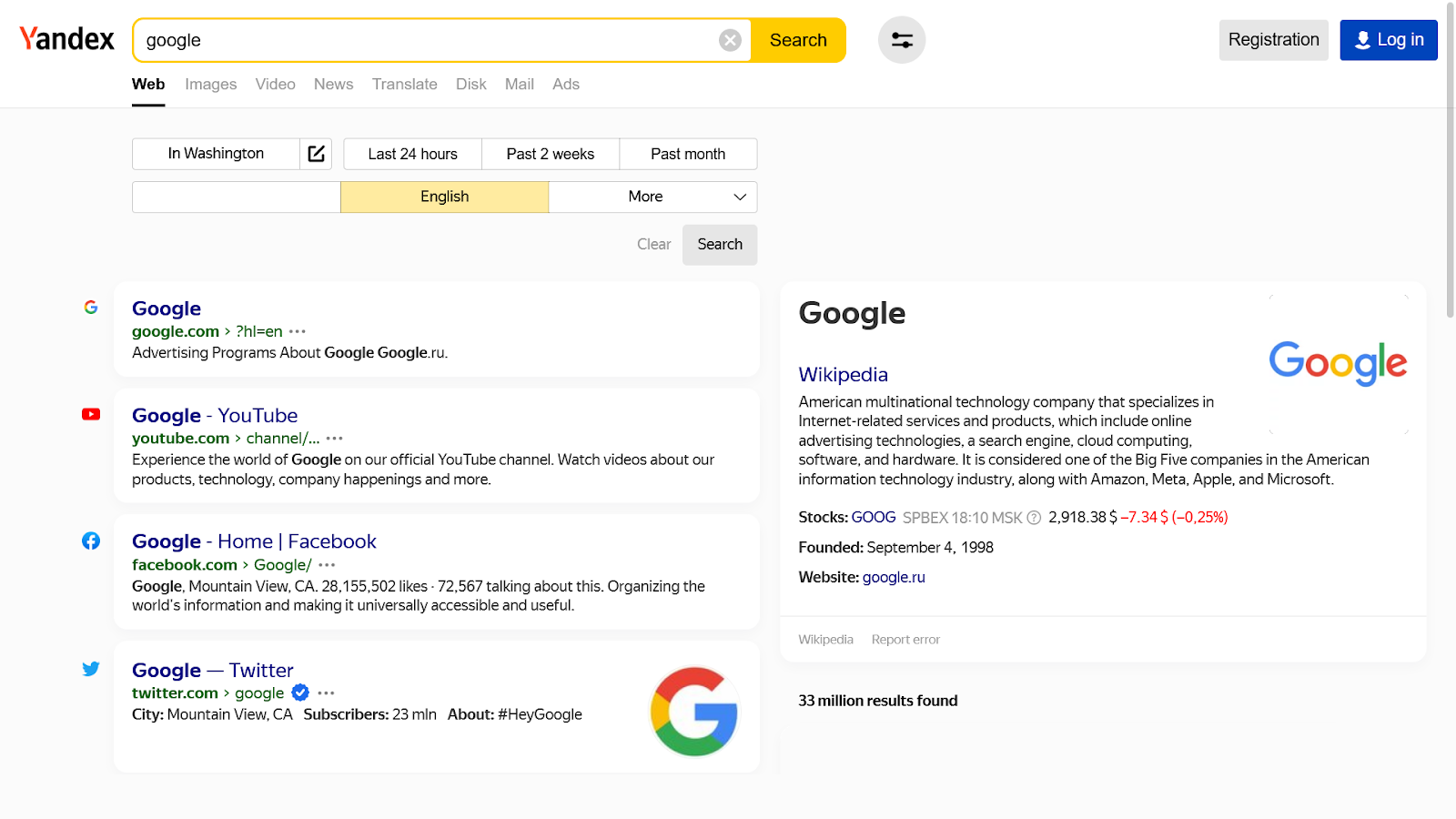1456x819 pixels.
Task: Click the YouTube favicon beside the result
Action: (91, 414)
